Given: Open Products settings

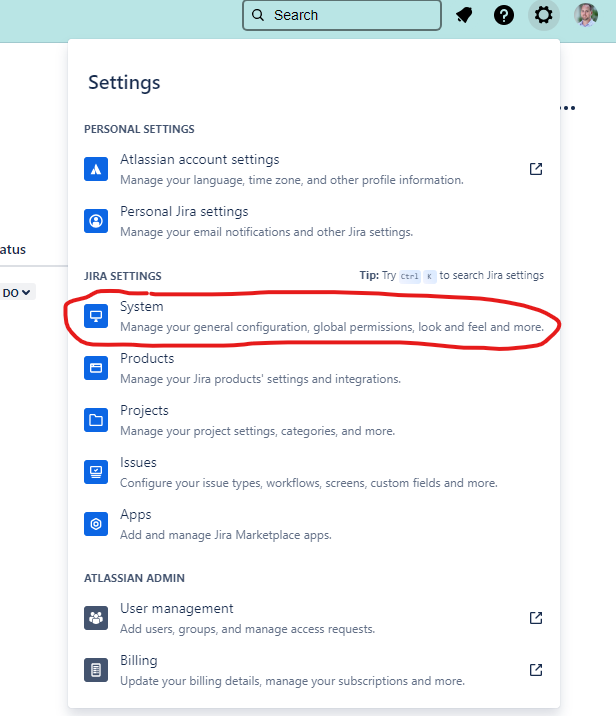Looking at the screenshot, I should [x=314, y=368].
